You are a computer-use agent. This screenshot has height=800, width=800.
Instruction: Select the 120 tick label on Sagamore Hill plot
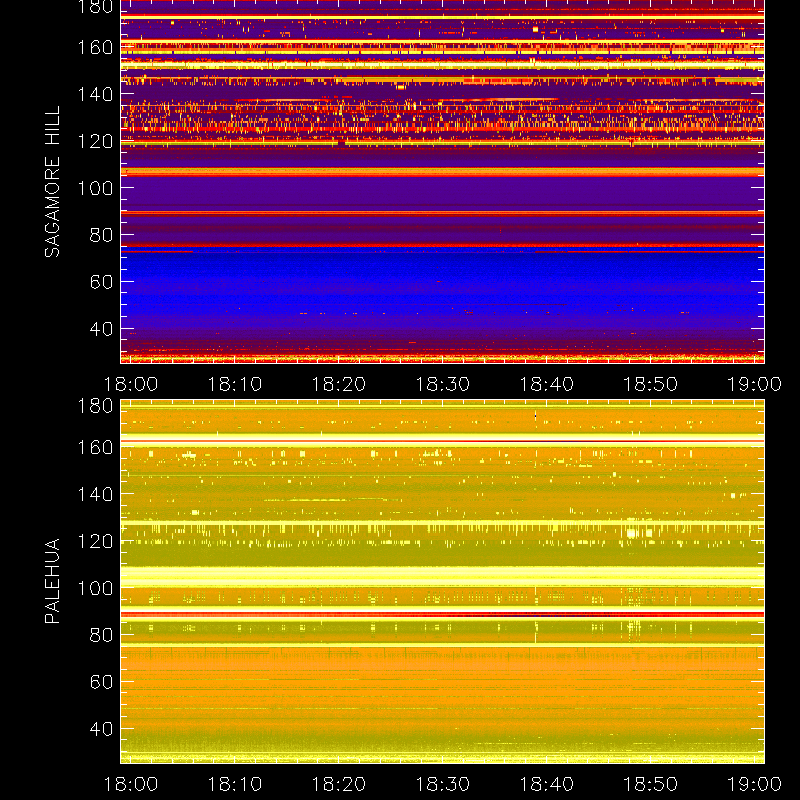[95, 141]
